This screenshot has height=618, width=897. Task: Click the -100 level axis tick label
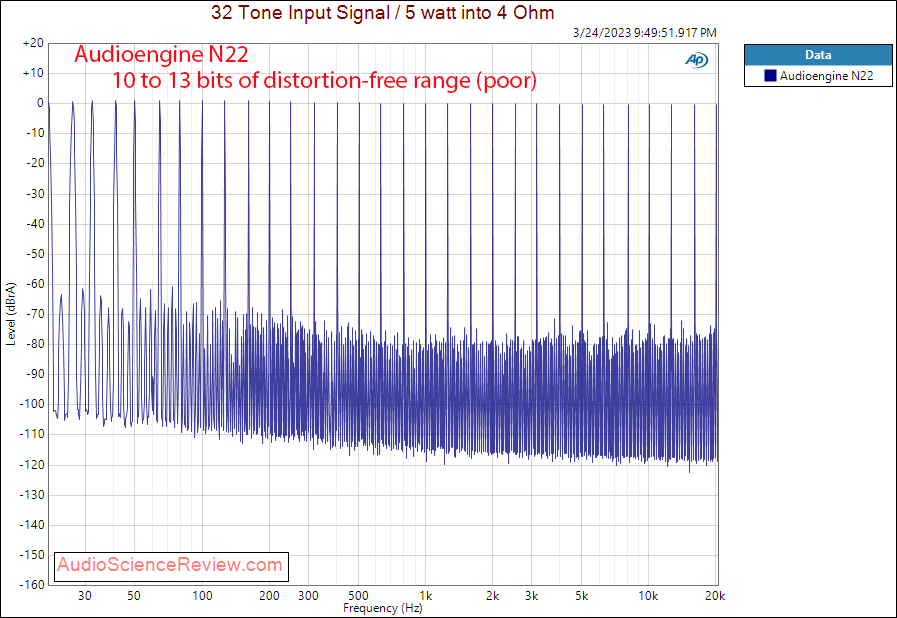(32, 404)
